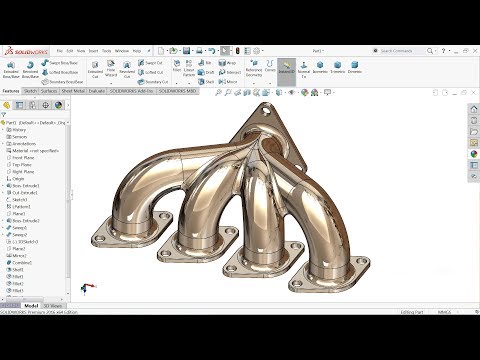The height and width of the screenshot is (360, 480).
Task: Select the Swept Cut tool
Action: pos(150,63)
